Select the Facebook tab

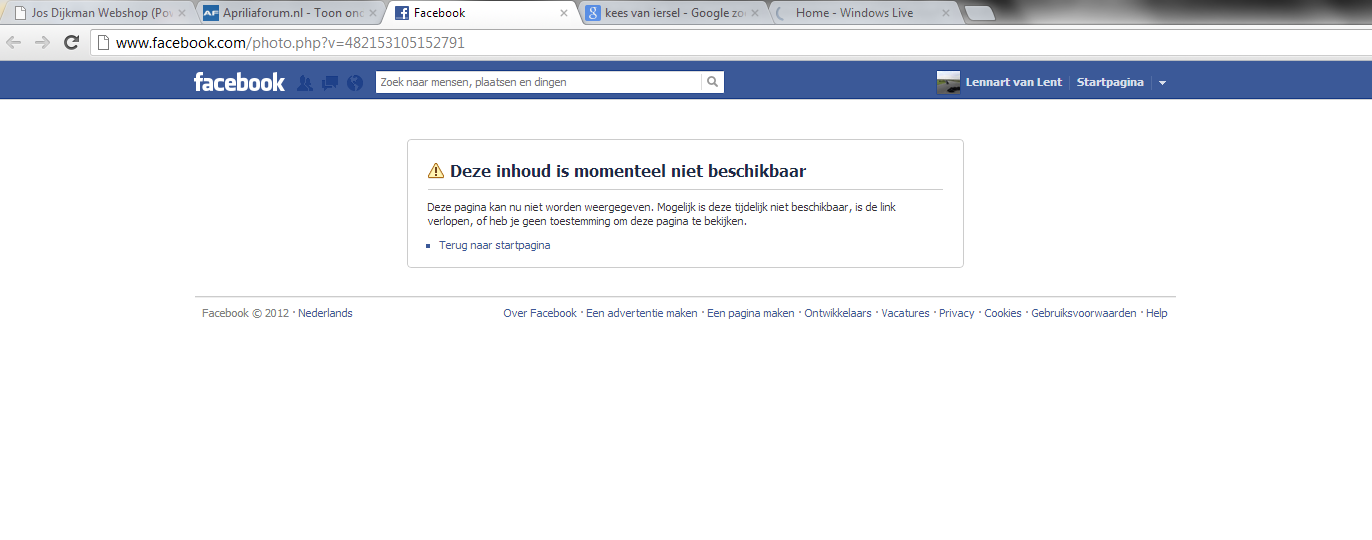tap(480, 13)
